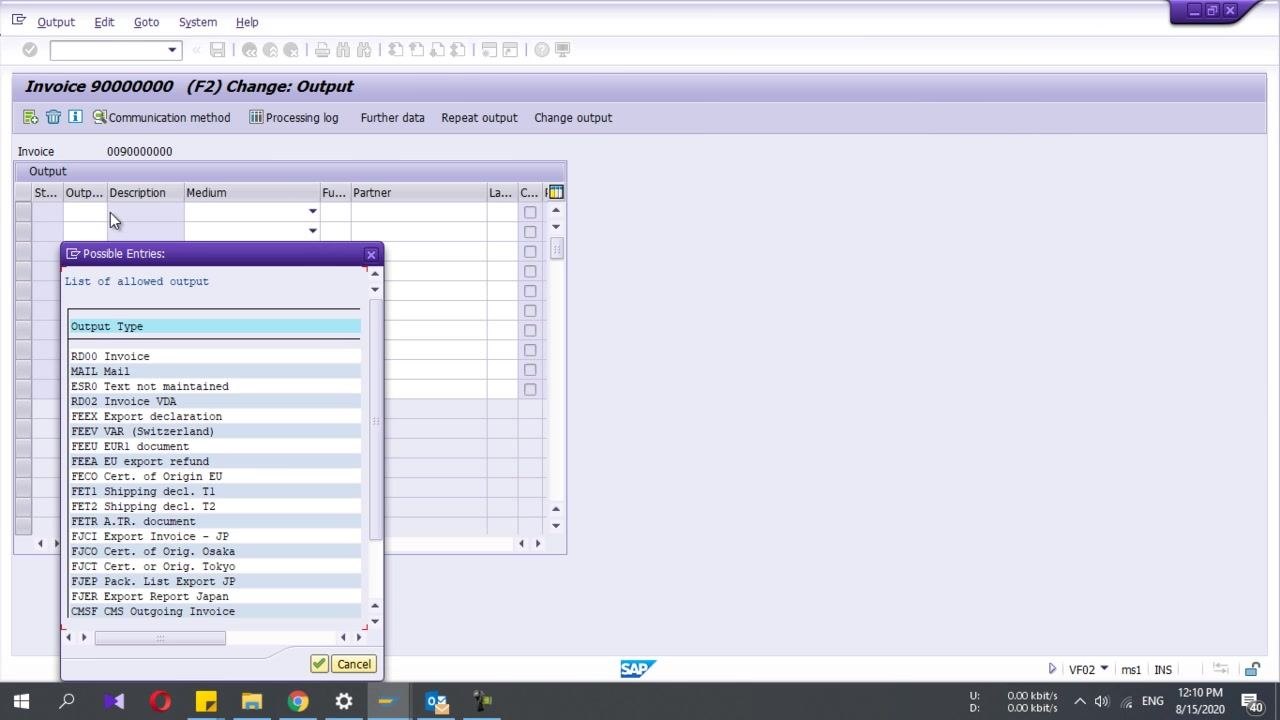Open the table settings icon in the Output grid
The width and height of the screenshot is (1280, 720).
(x=556, y=192)
